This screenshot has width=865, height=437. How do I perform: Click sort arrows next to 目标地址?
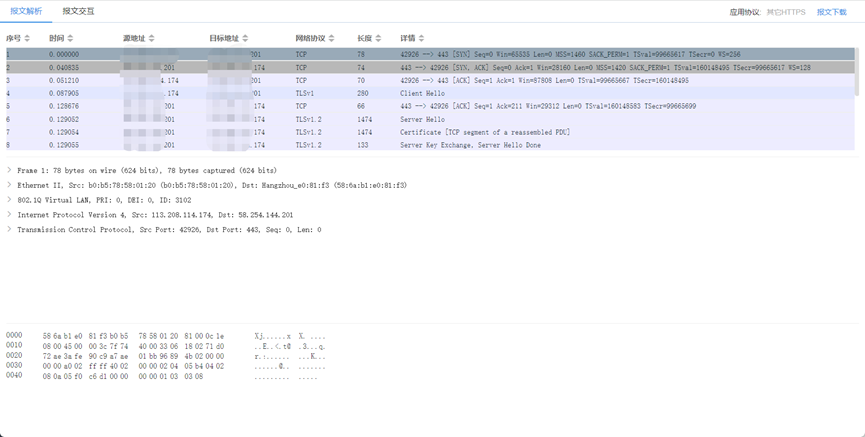(x=246, y=38)
